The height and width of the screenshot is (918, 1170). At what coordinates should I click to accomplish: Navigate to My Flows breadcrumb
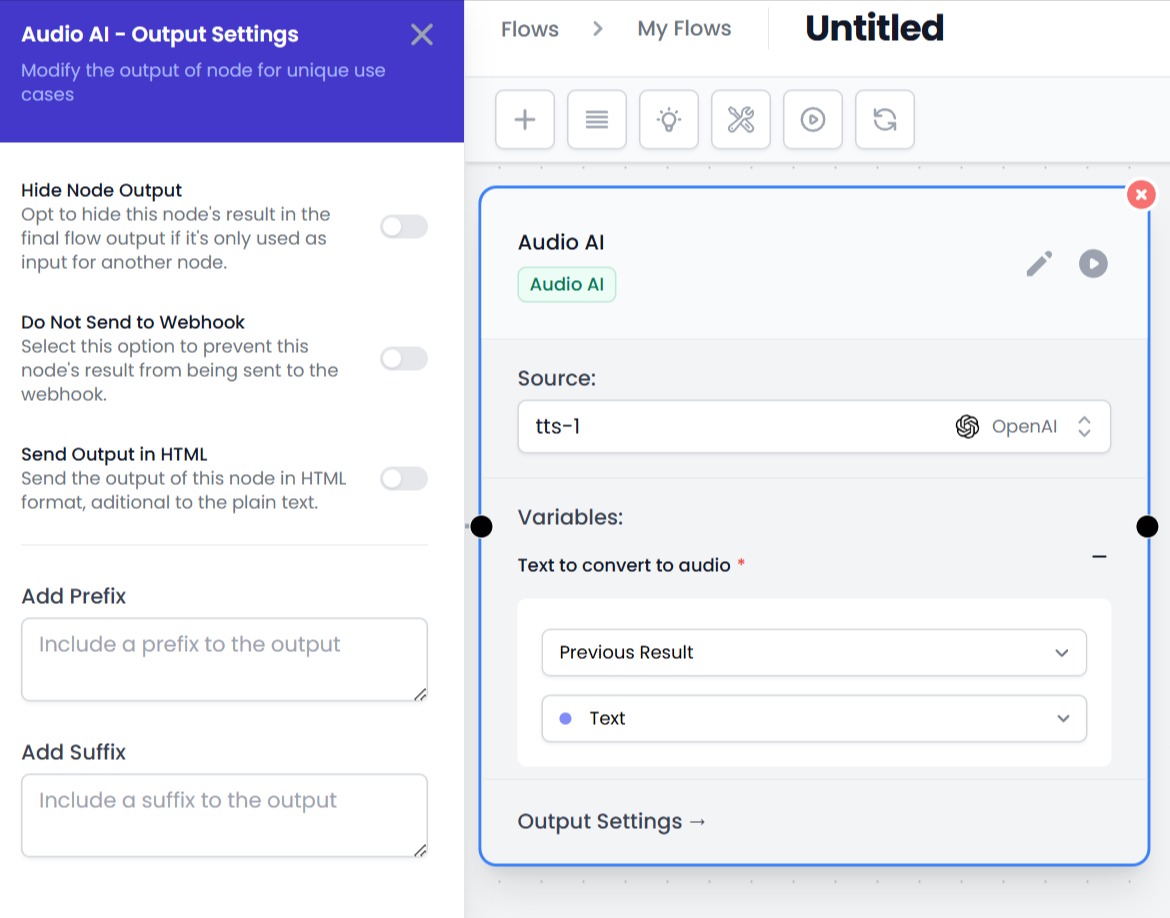[x=684, y=29]
